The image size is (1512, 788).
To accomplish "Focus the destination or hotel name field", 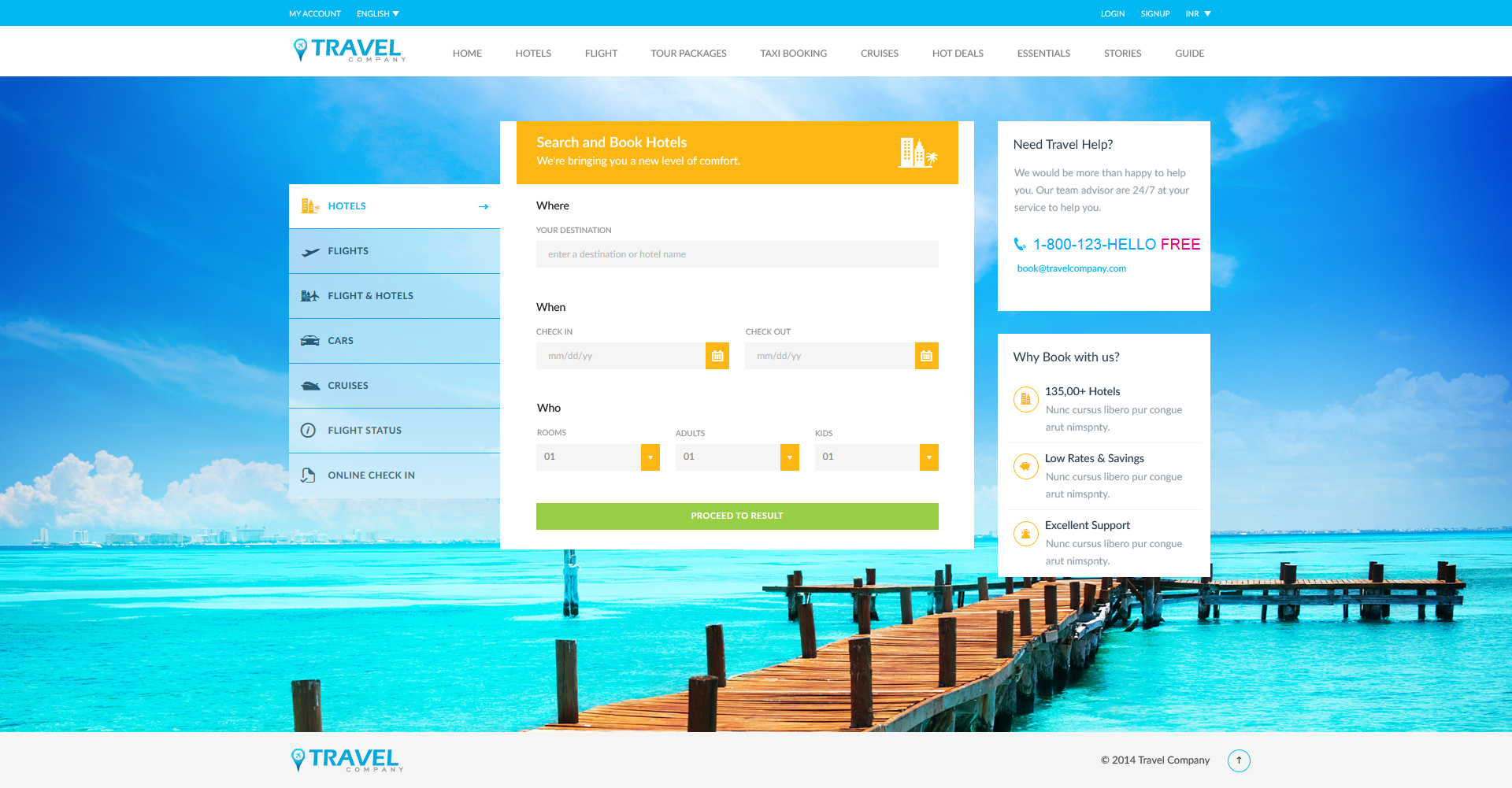I will [737, 254].
